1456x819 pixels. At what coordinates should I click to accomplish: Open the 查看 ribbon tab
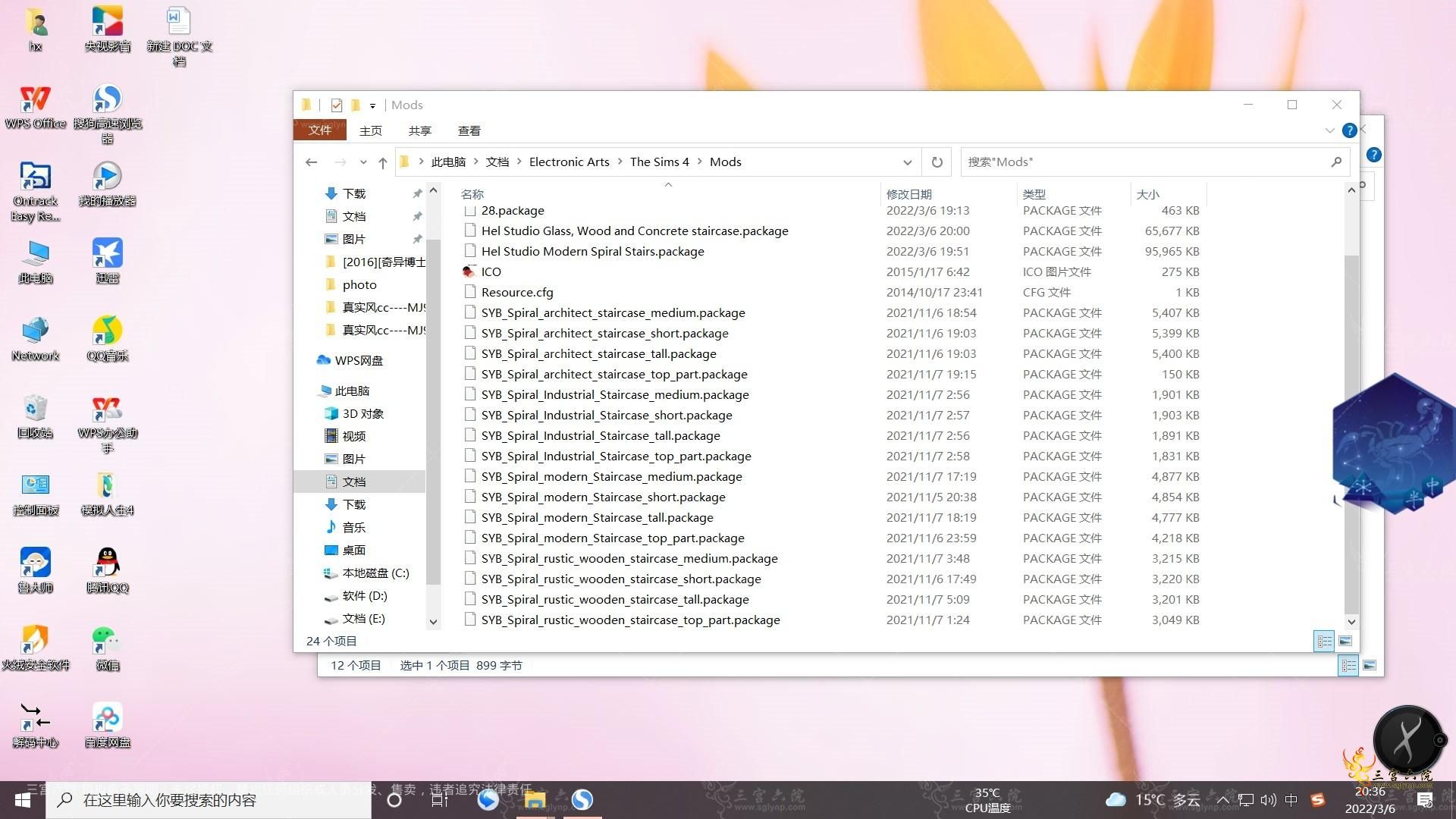(x=469, y=130)
